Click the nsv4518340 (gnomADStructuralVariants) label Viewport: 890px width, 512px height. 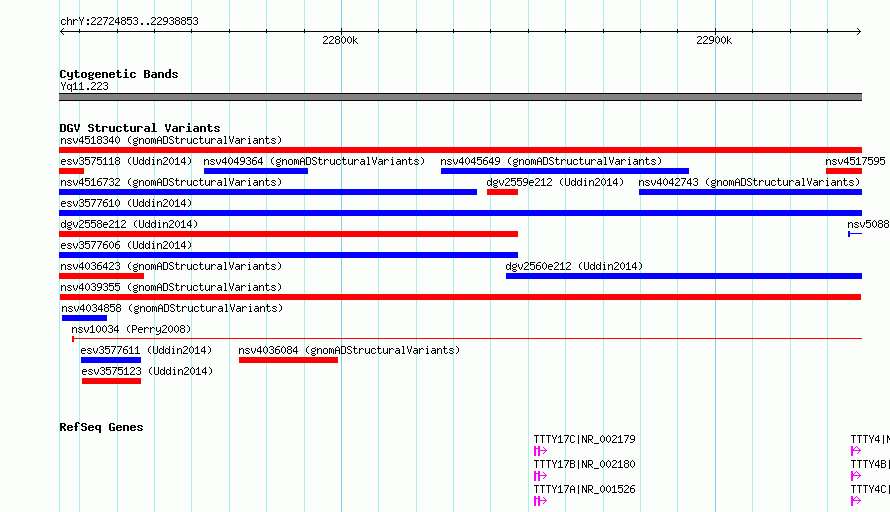[171, 140]
